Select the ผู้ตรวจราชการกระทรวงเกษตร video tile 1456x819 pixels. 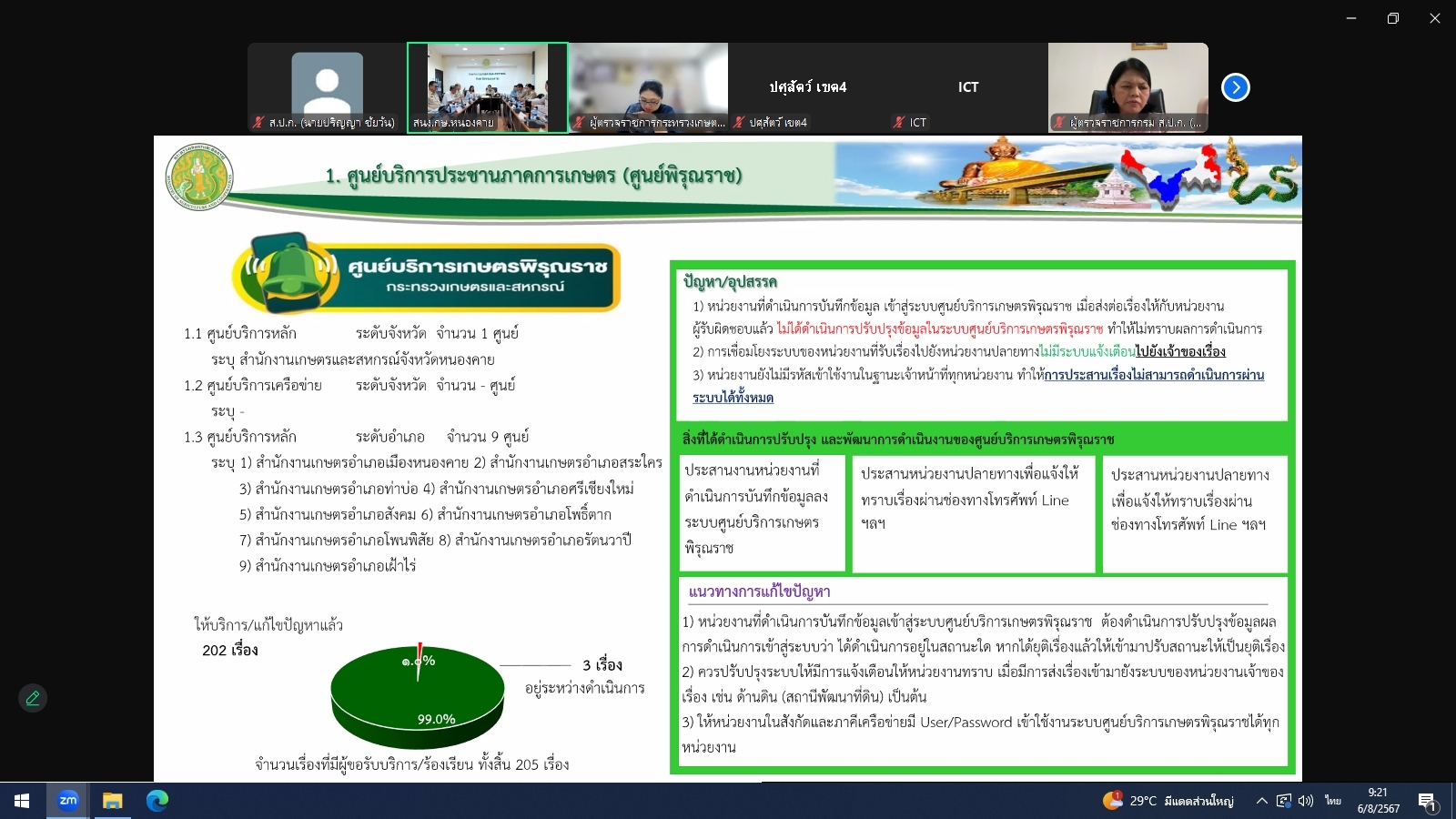pos(648,87)
